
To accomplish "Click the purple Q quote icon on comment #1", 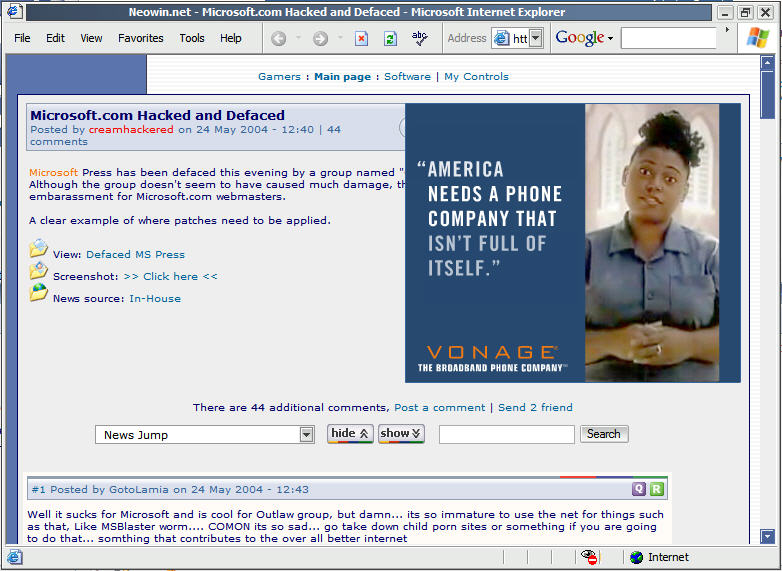I will pyautogui.click(x=639, y=489).
